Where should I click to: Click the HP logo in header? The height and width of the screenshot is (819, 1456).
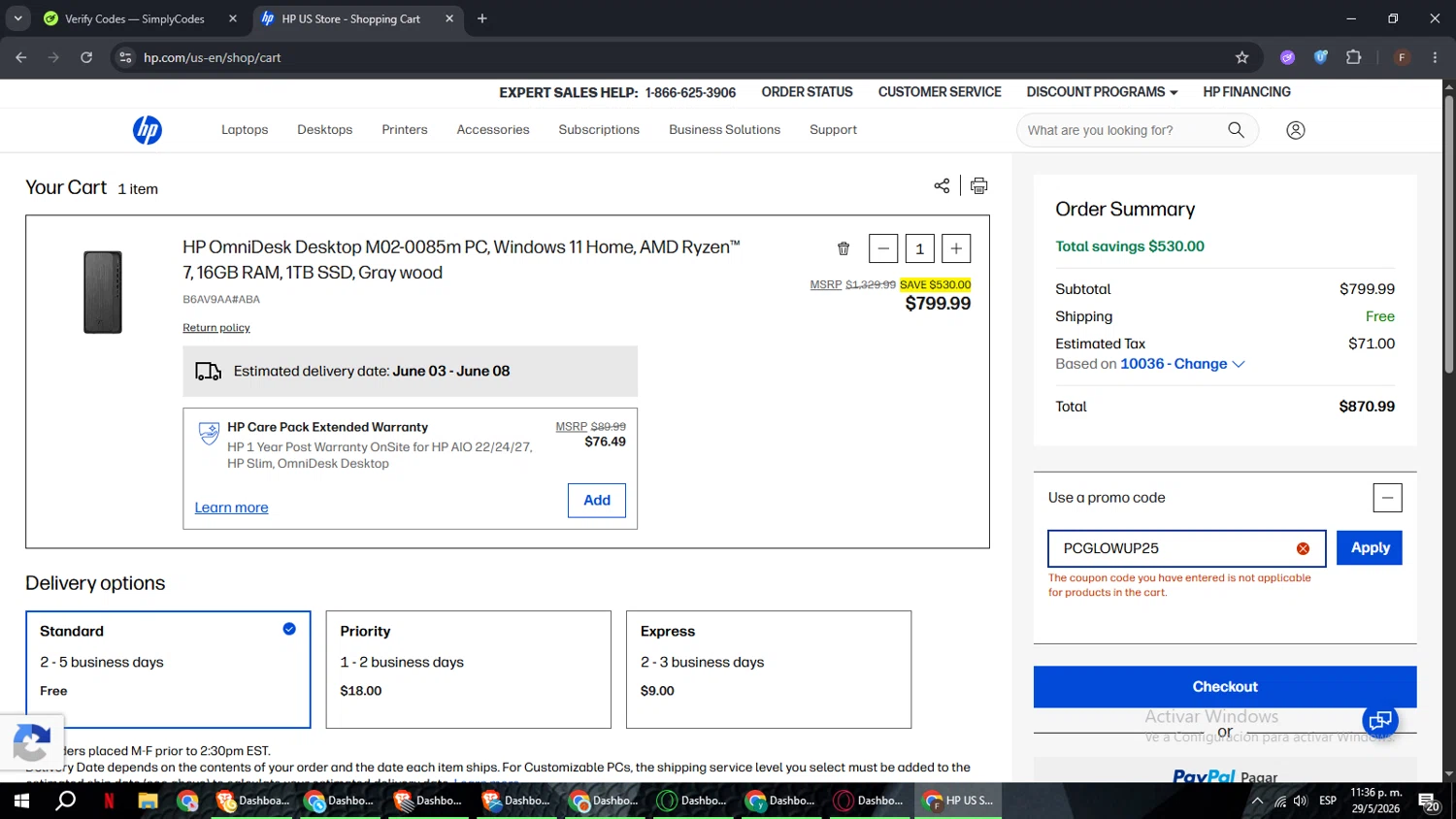(148, 130)
